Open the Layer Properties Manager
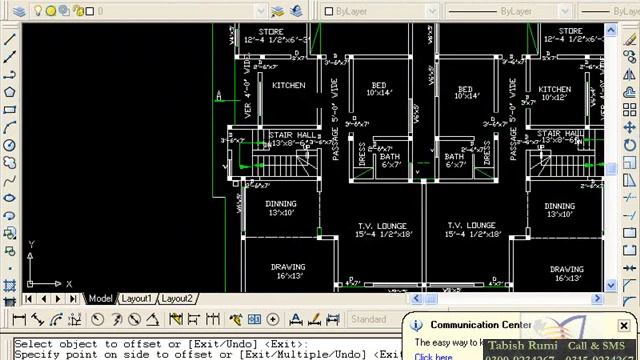Viewport: 640px width, 360px height. click(19, 11)
